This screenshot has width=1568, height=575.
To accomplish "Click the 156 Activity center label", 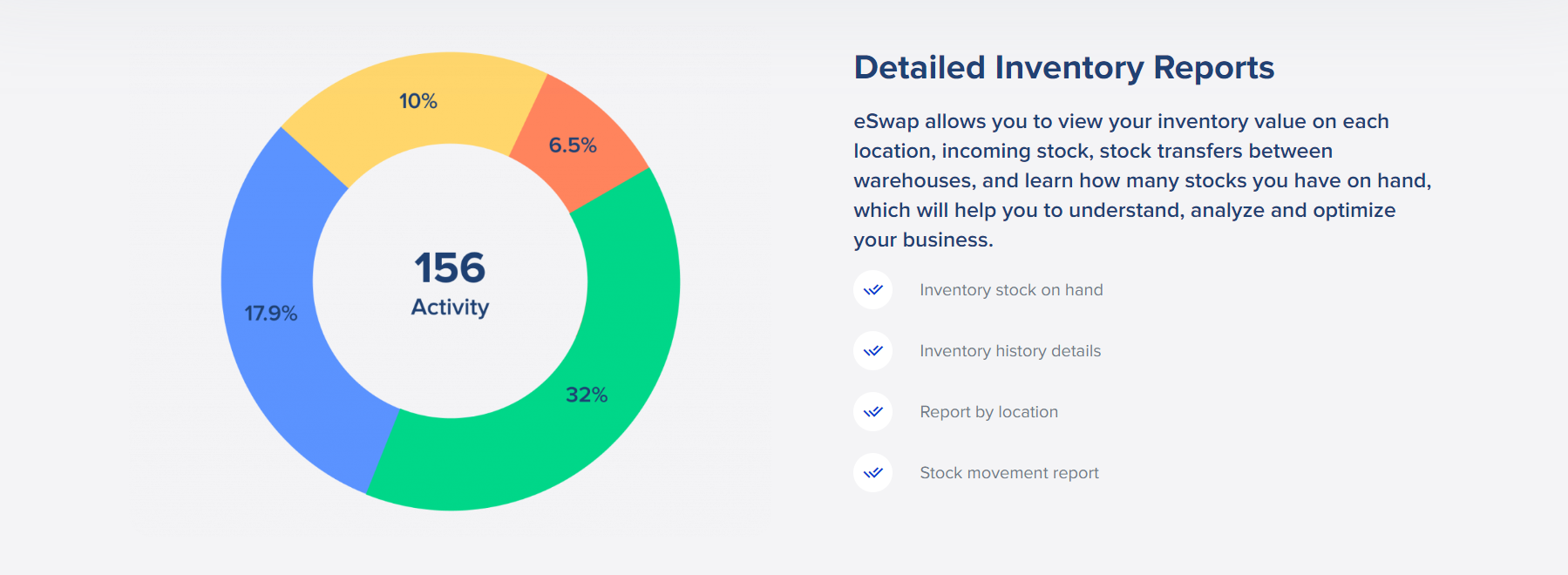I will coord(450,283).
